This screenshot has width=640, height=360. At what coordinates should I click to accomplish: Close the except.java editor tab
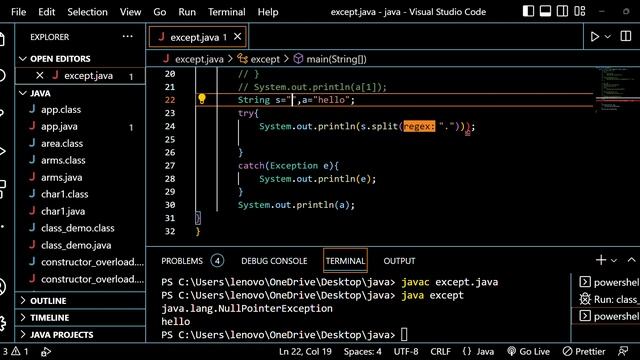238,37
